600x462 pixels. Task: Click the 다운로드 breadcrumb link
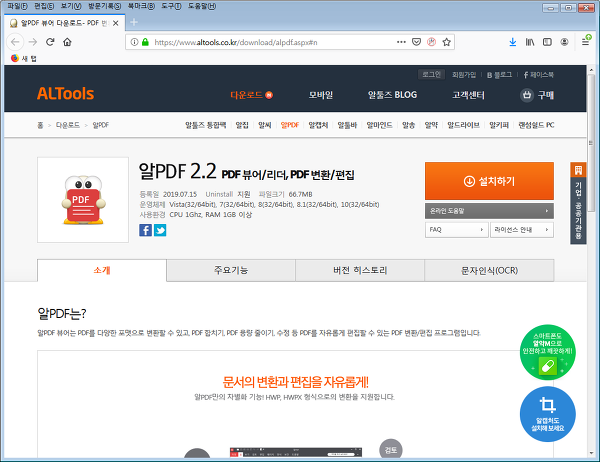coord(68,125)
